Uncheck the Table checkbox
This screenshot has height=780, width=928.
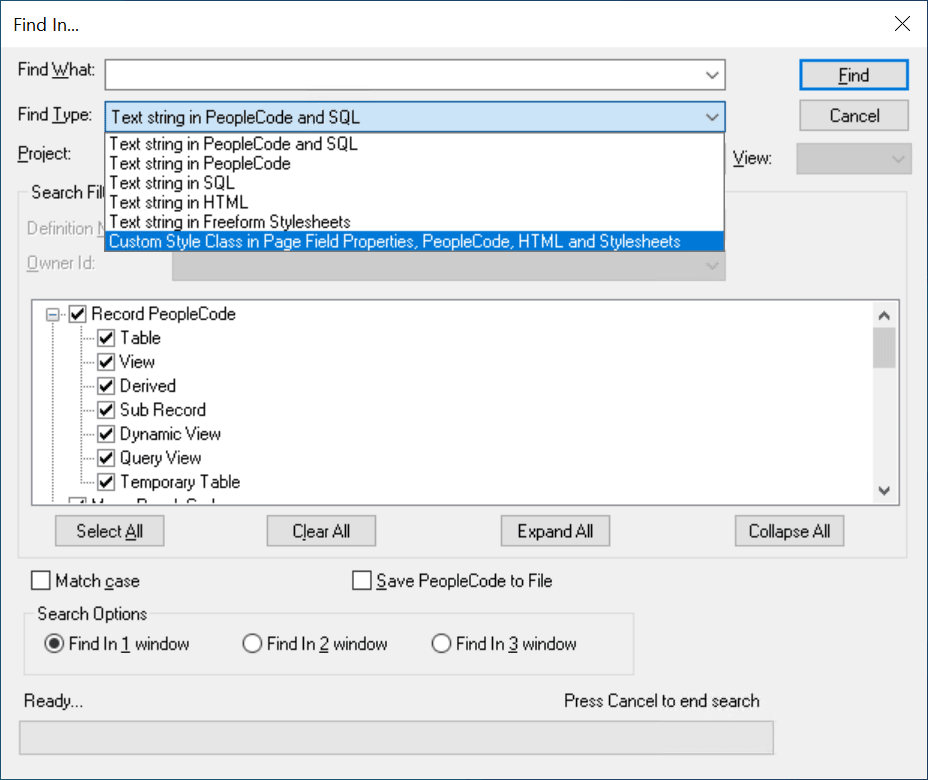pos(106,338)
